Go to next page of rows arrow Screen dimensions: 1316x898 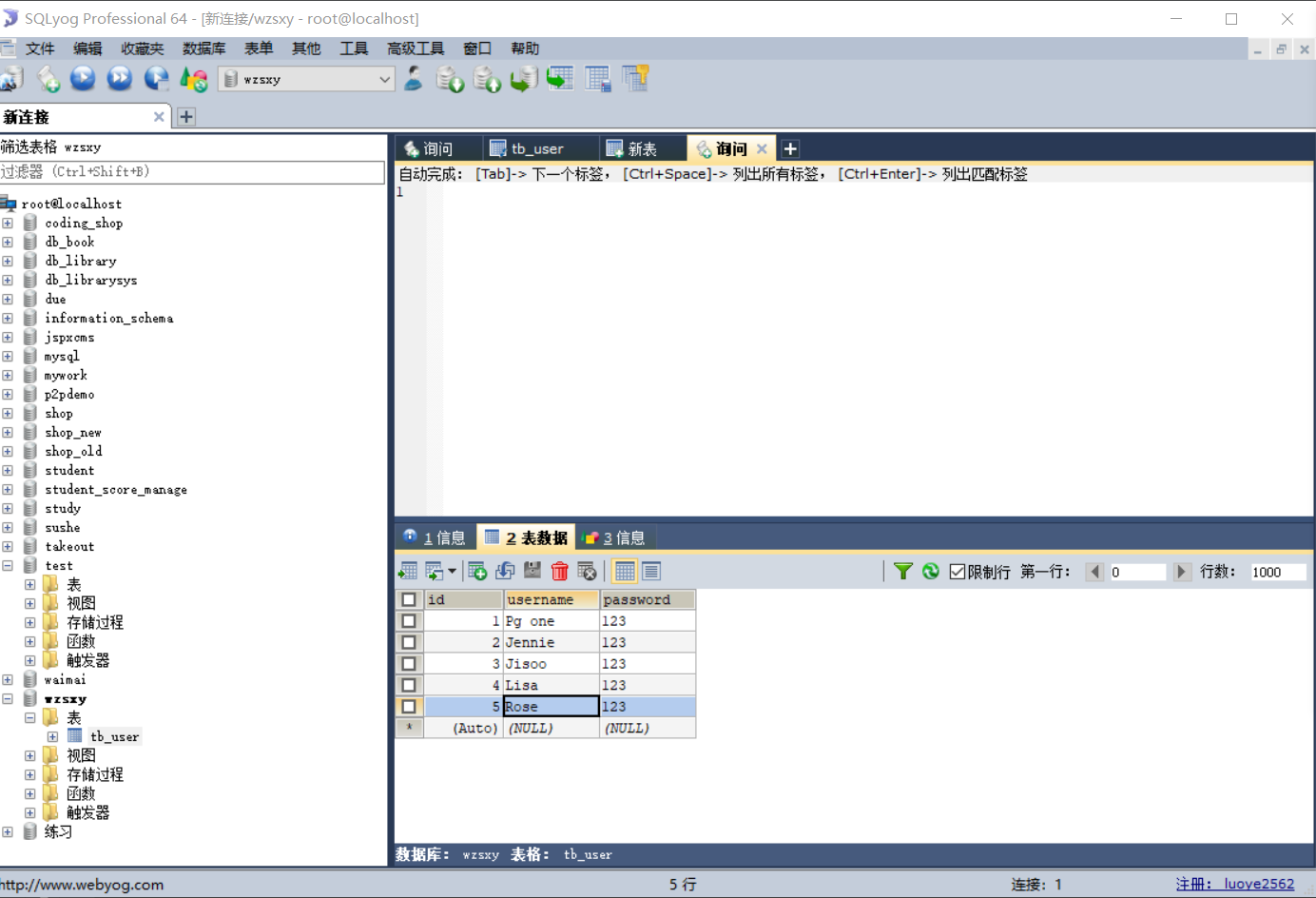pos(1181,572)
